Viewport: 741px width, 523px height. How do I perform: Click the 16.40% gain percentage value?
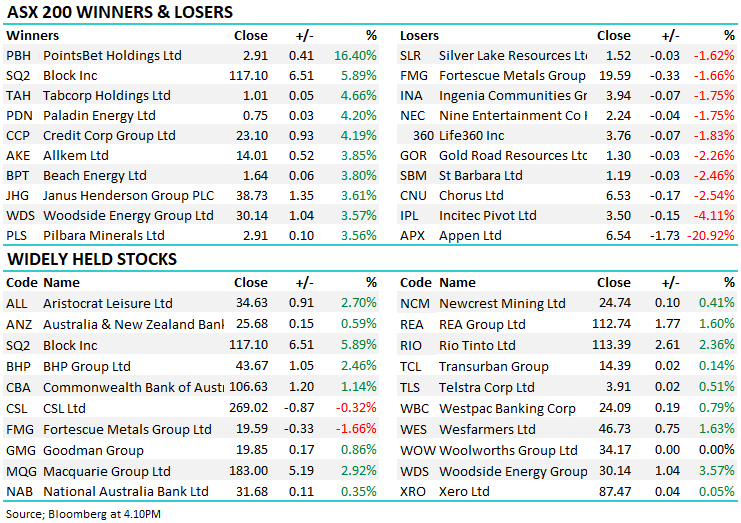[x=356, y=56]
